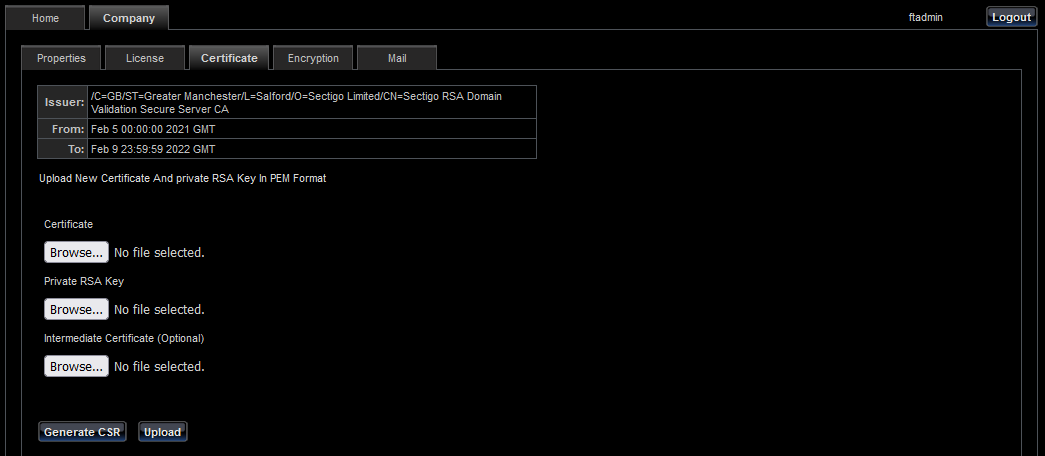Browse for a Certificate file
This screenshot has width=1045, height=456.
pos(76,252)
